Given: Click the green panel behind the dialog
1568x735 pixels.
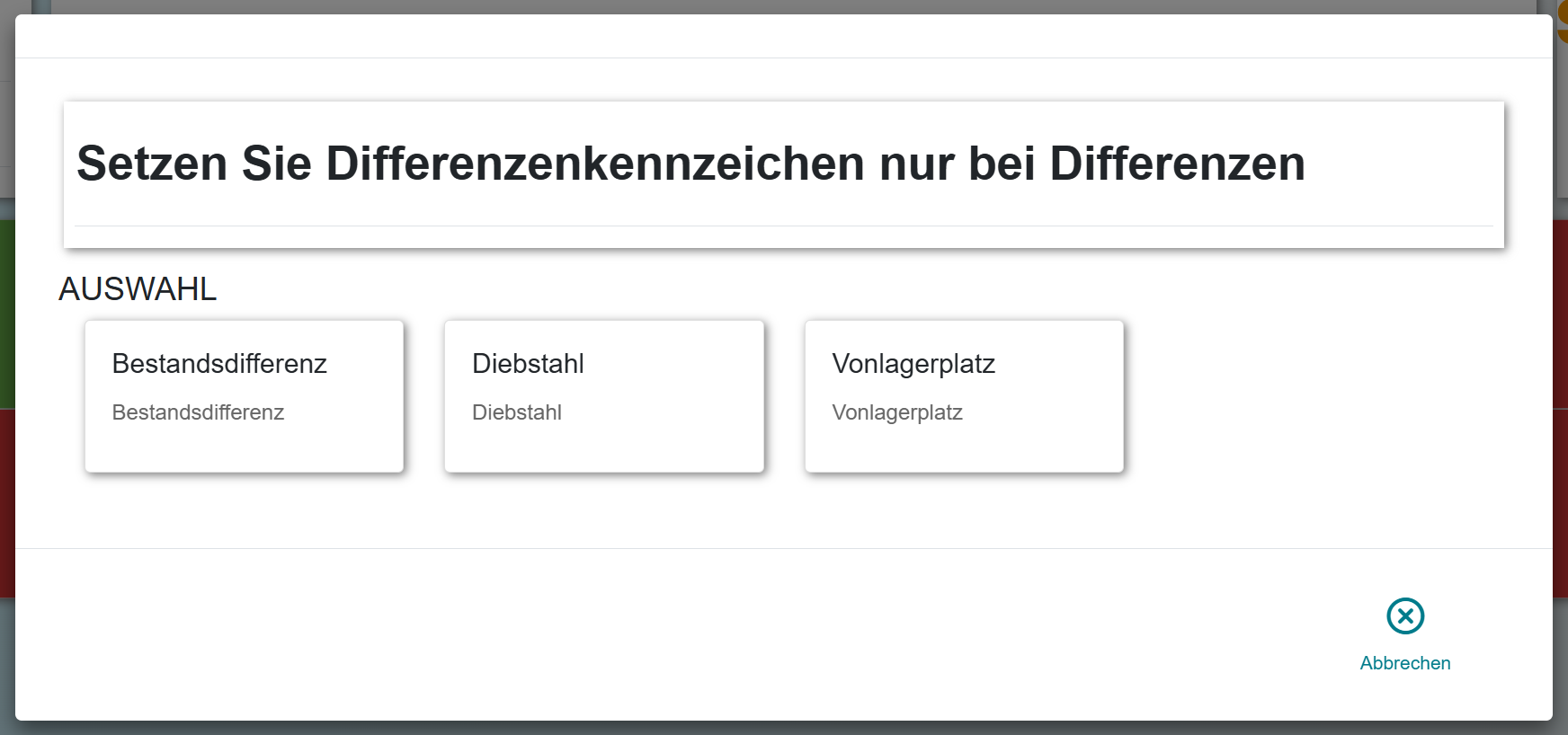Looking at the screenshot, I should pyautogui.click(x=6, y=314).
